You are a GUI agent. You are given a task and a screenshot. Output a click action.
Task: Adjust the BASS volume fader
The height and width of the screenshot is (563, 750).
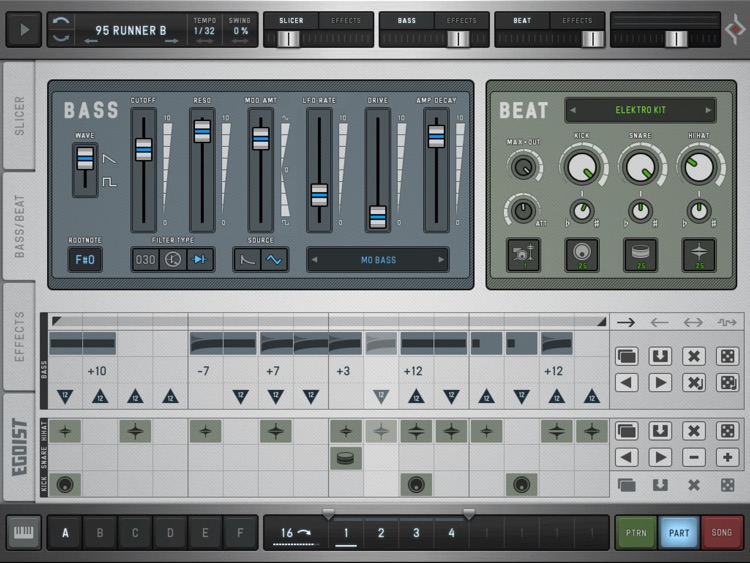click(458, 39)
